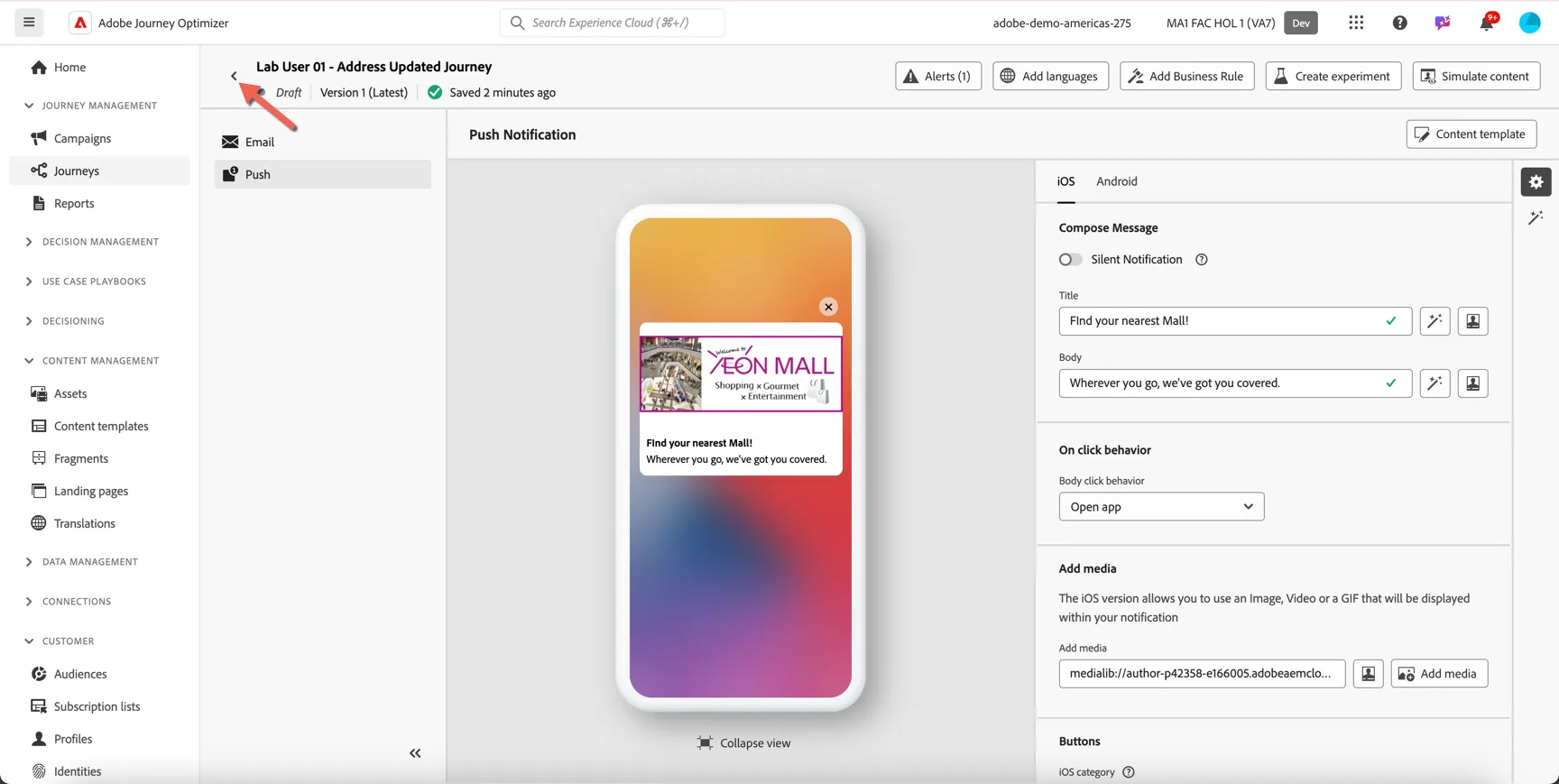Expand Use Case Playbooks section
This screenshot has width=1559, height=784.
pos(29,281)
